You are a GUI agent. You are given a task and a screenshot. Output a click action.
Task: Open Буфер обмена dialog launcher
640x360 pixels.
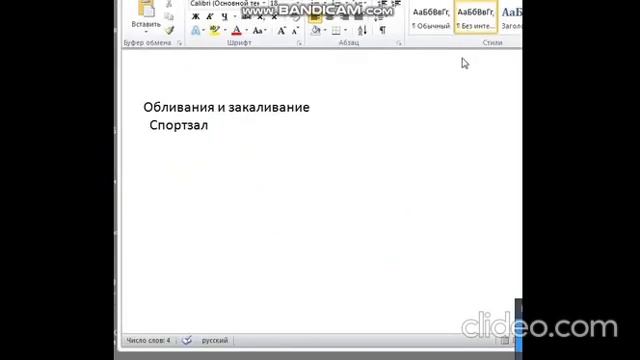(179, 43)
